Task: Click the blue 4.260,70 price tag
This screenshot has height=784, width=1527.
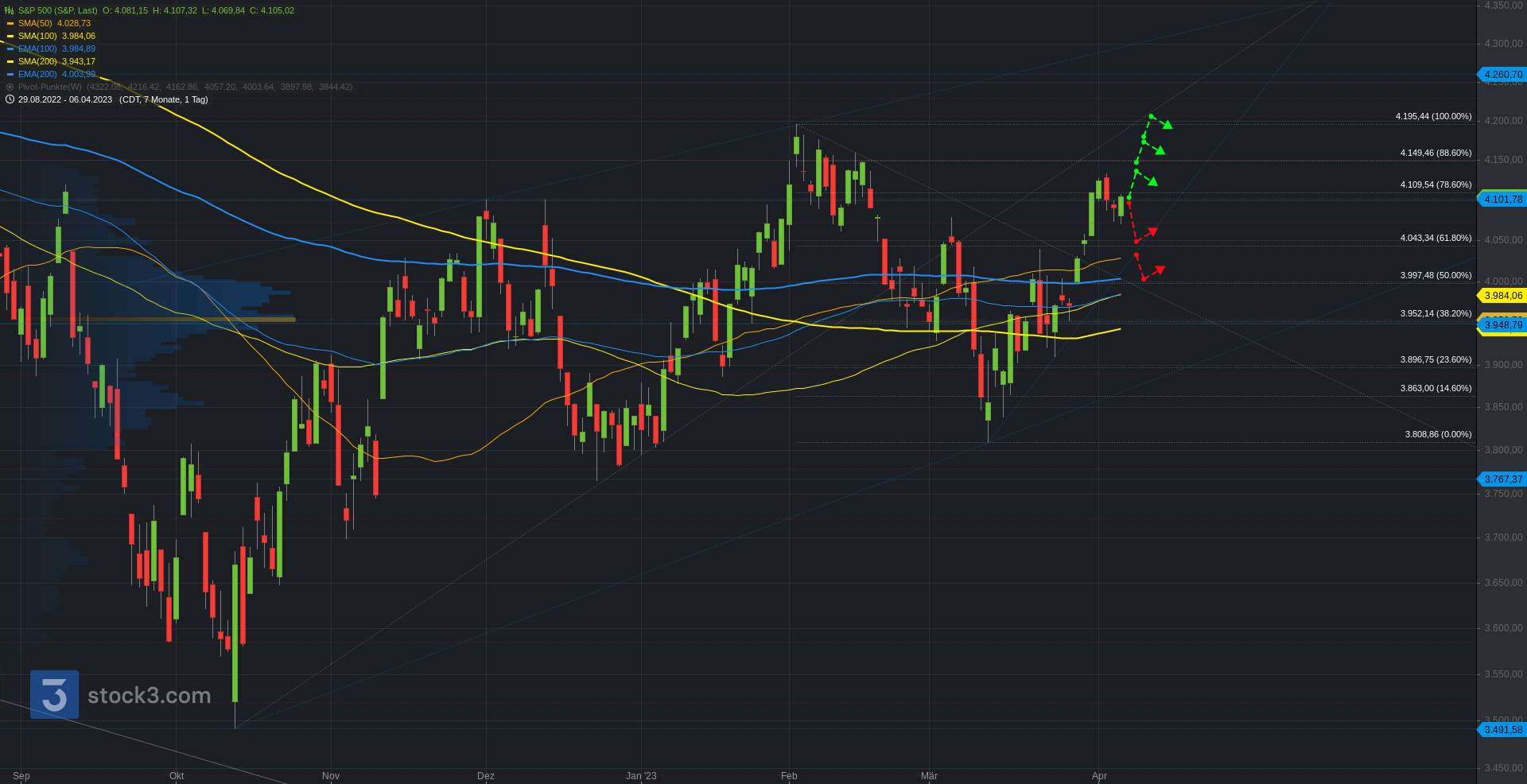Action: [x=1502, y=75]
